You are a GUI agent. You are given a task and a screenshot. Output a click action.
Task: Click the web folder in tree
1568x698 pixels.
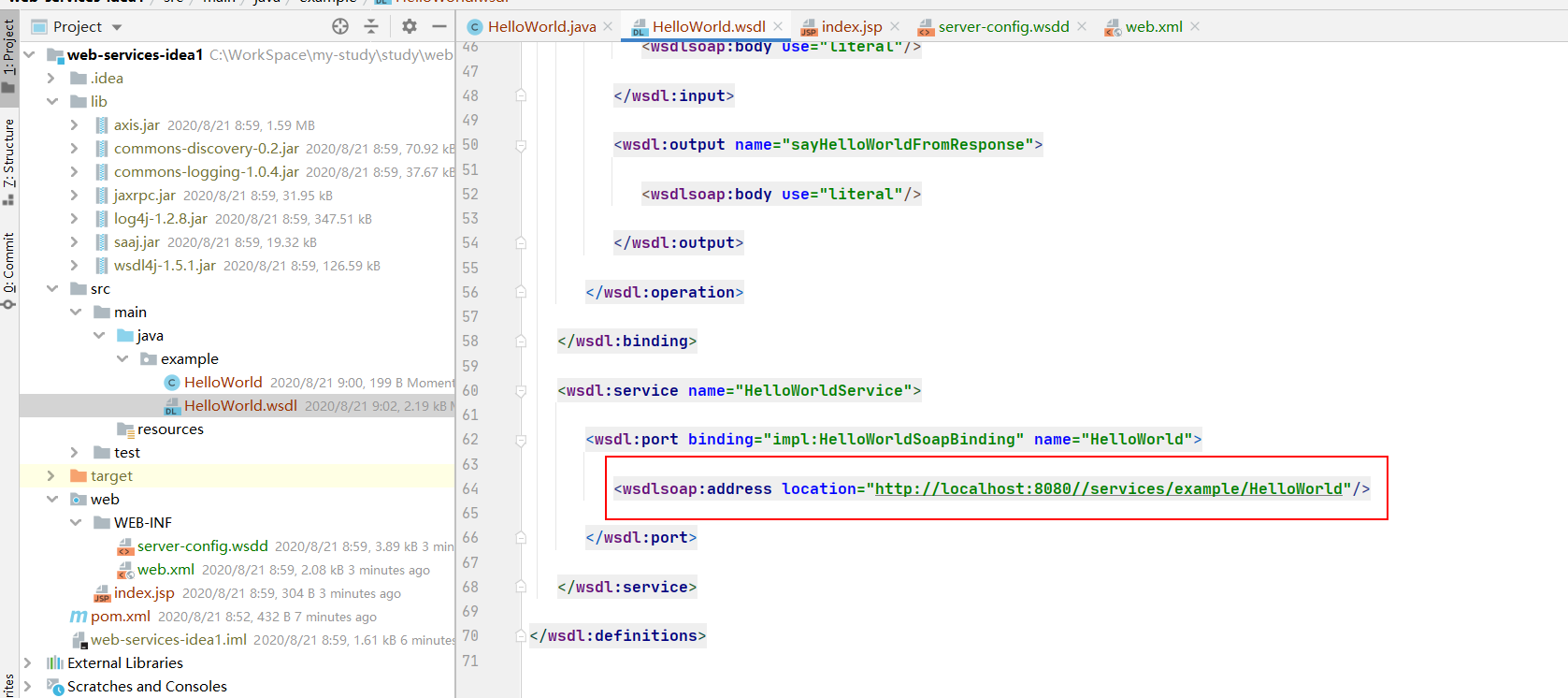pos(105,499)
